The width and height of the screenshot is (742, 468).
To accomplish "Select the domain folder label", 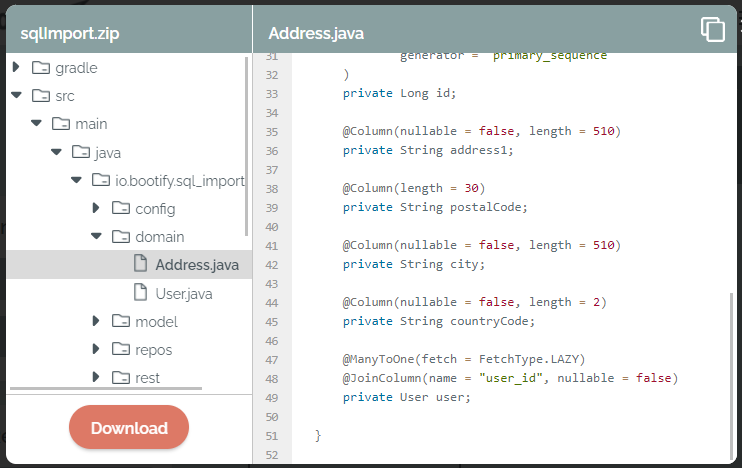I will (x=160, y=237).
